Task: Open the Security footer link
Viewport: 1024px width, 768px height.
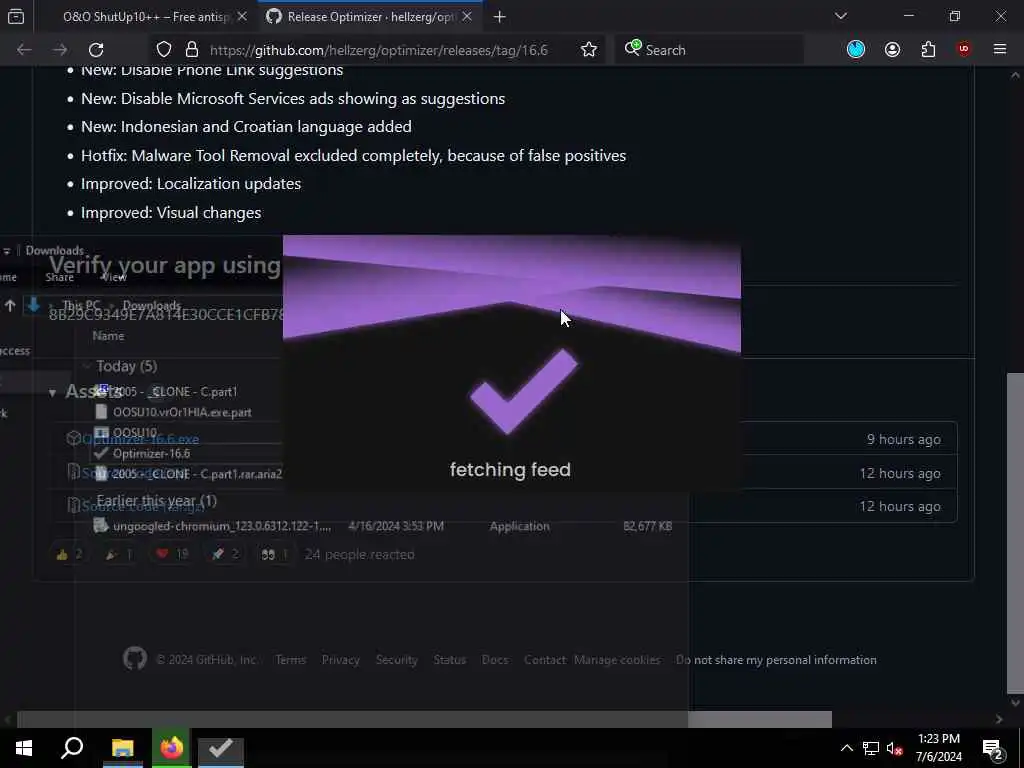Action: 396,660
